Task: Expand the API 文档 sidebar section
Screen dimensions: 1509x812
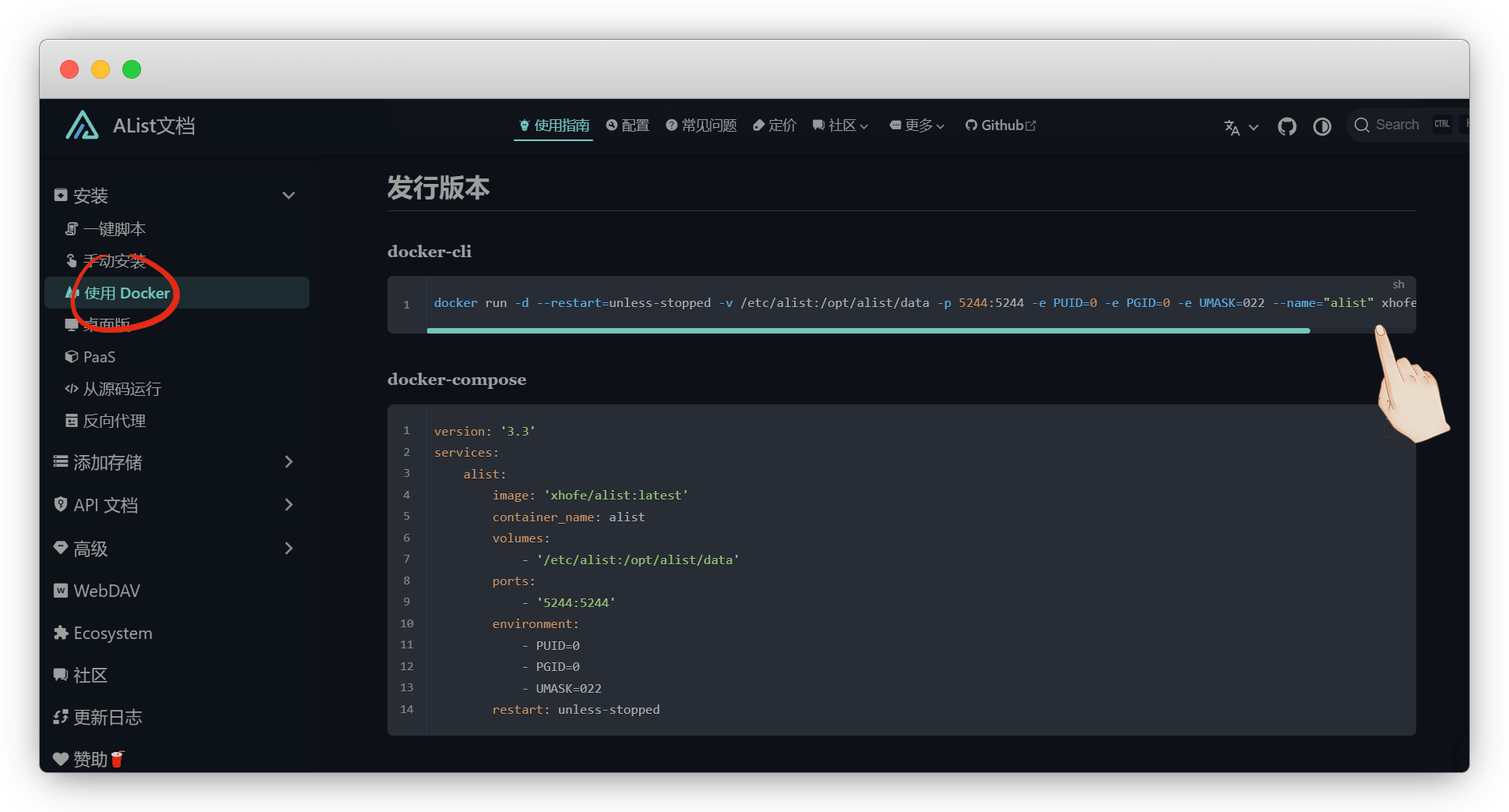Action: pyautogui.click(x=288, y=505)
